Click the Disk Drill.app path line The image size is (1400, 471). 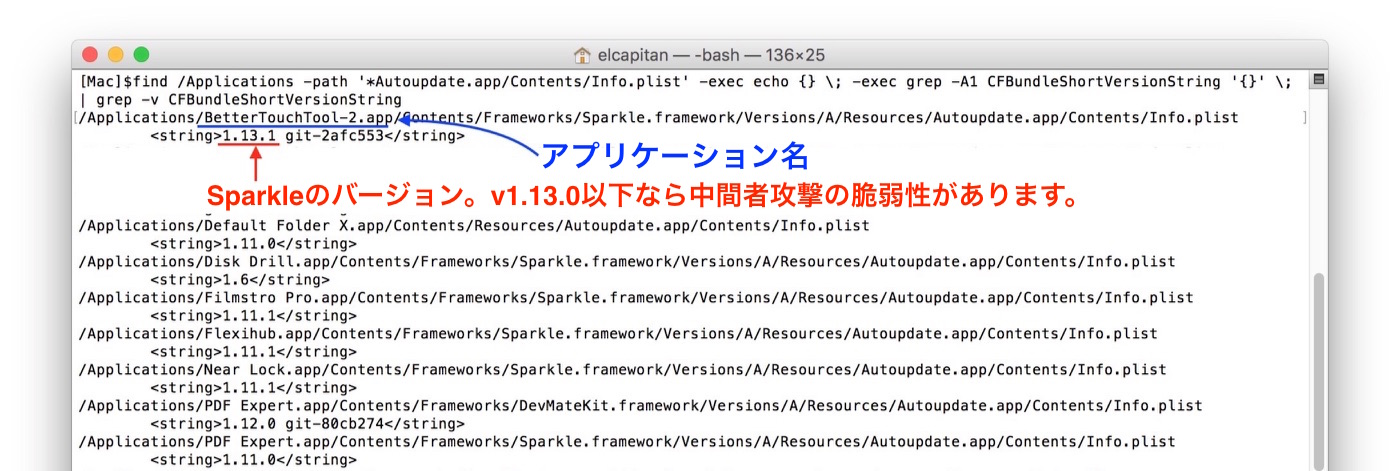pyautogui.click(x=627, y=262)
